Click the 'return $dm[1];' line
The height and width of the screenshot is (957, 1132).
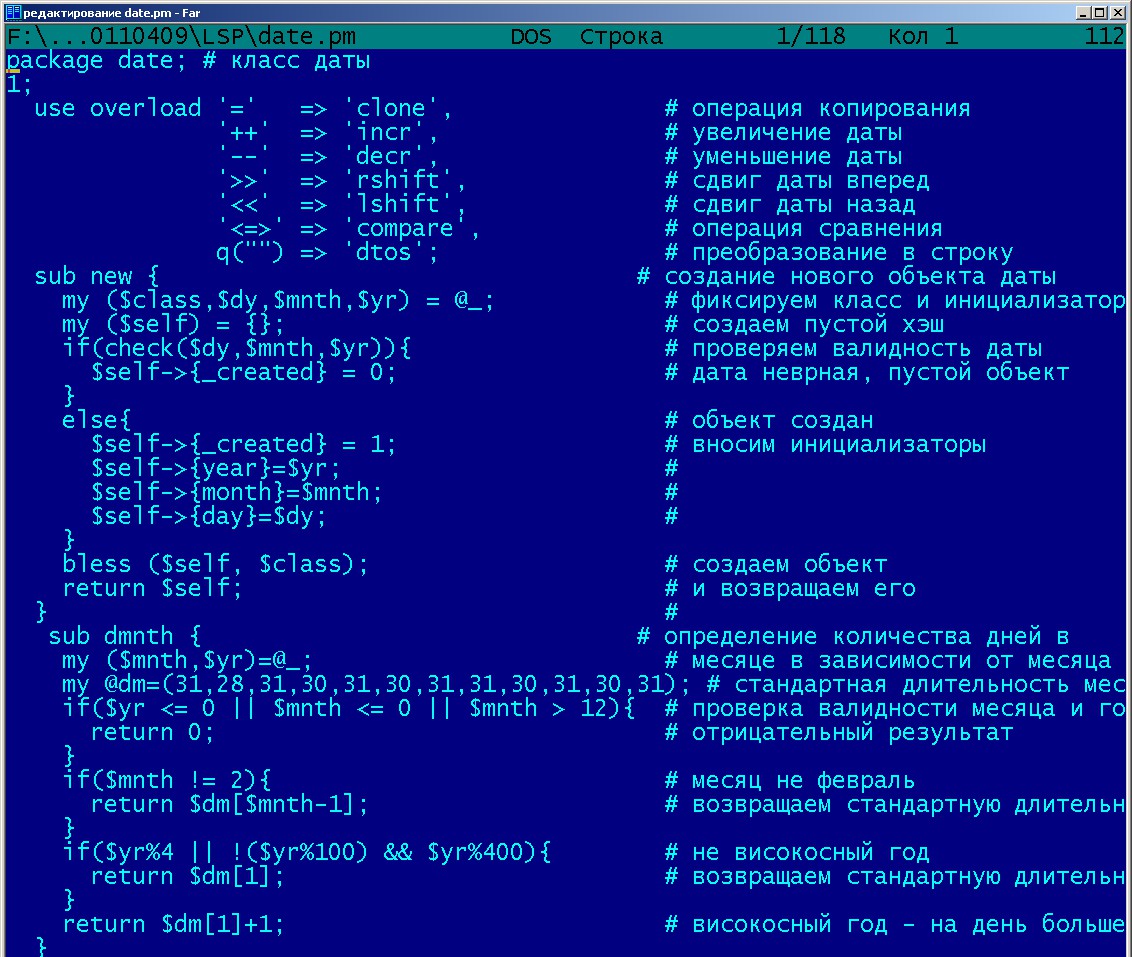point(187,876)
